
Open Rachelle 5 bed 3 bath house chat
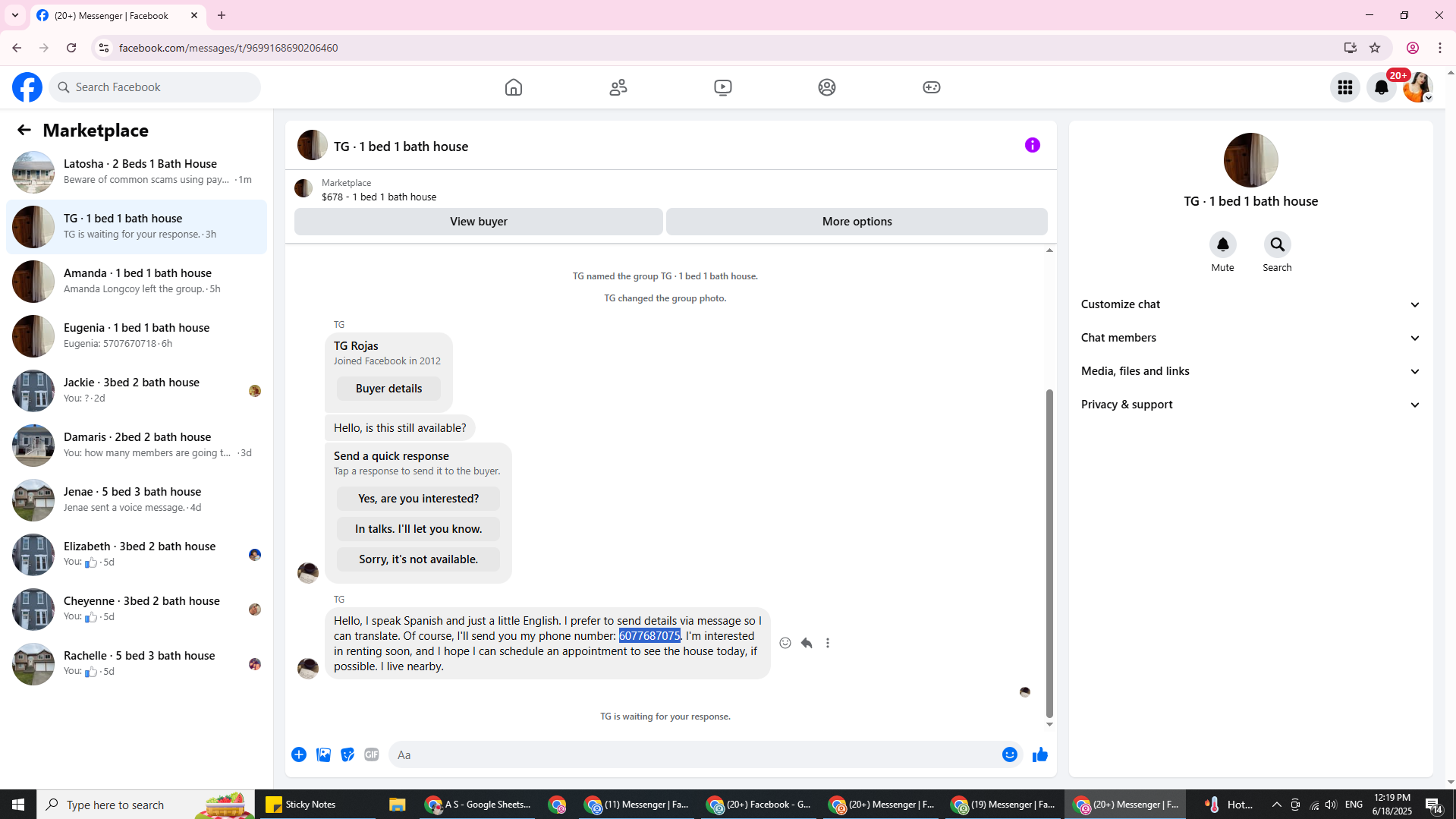point(137,663)
